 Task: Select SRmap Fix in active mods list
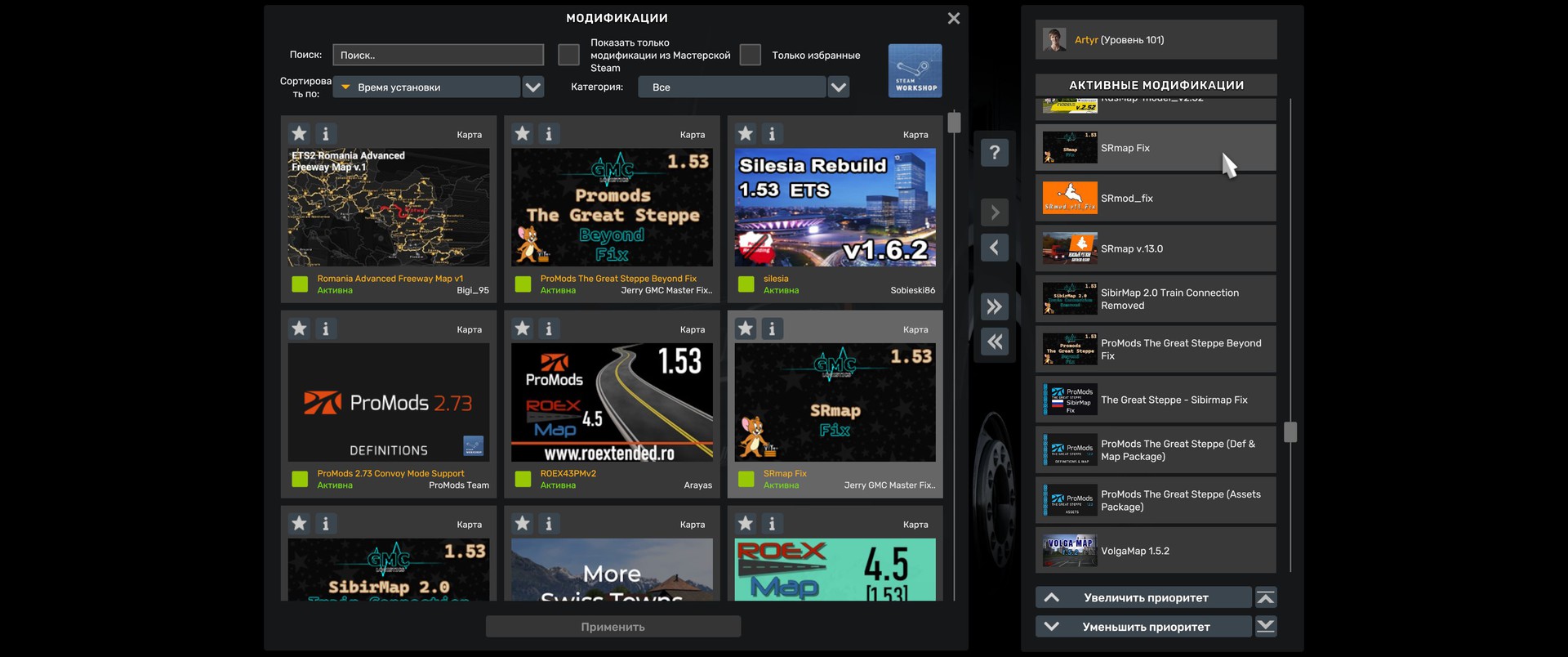tap(1156, 148)
